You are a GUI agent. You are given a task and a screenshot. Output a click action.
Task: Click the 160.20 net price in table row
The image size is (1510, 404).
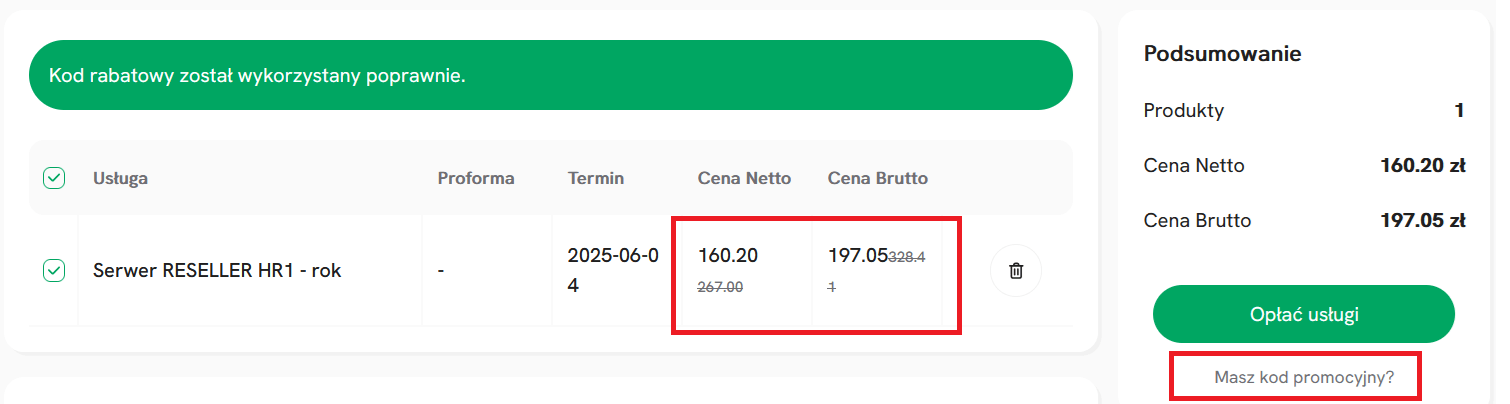point(728,255)
